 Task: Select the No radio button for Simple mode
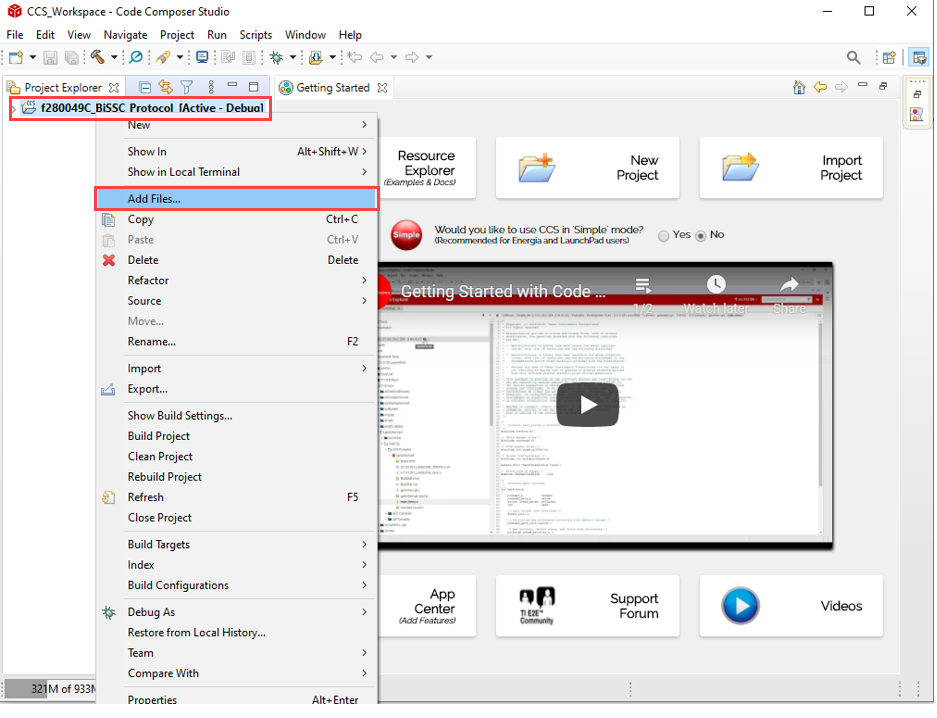(x=701, y=235)
